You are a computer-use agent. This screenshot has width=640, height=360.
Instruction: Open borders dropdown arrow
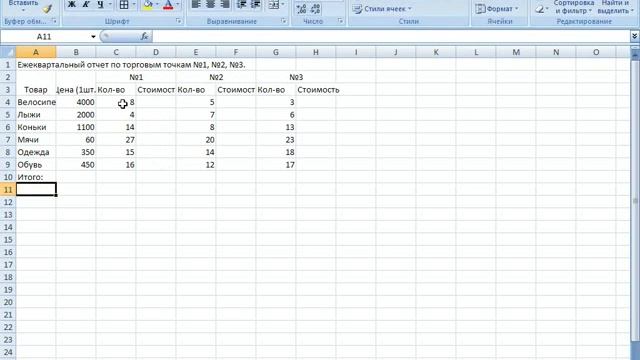(133, 5)
